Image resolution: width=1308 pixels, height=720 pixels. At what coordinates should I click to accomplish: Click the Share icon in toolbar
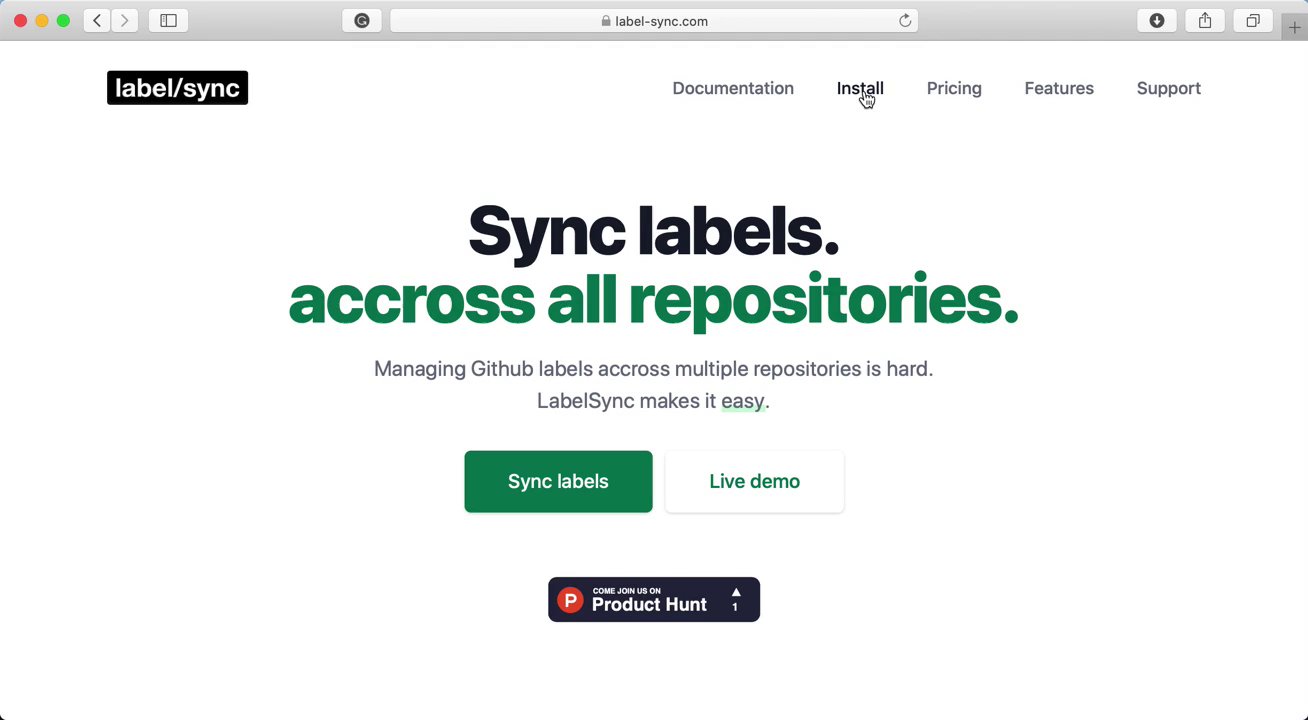pyautogui.click(x=1205, y=20)
